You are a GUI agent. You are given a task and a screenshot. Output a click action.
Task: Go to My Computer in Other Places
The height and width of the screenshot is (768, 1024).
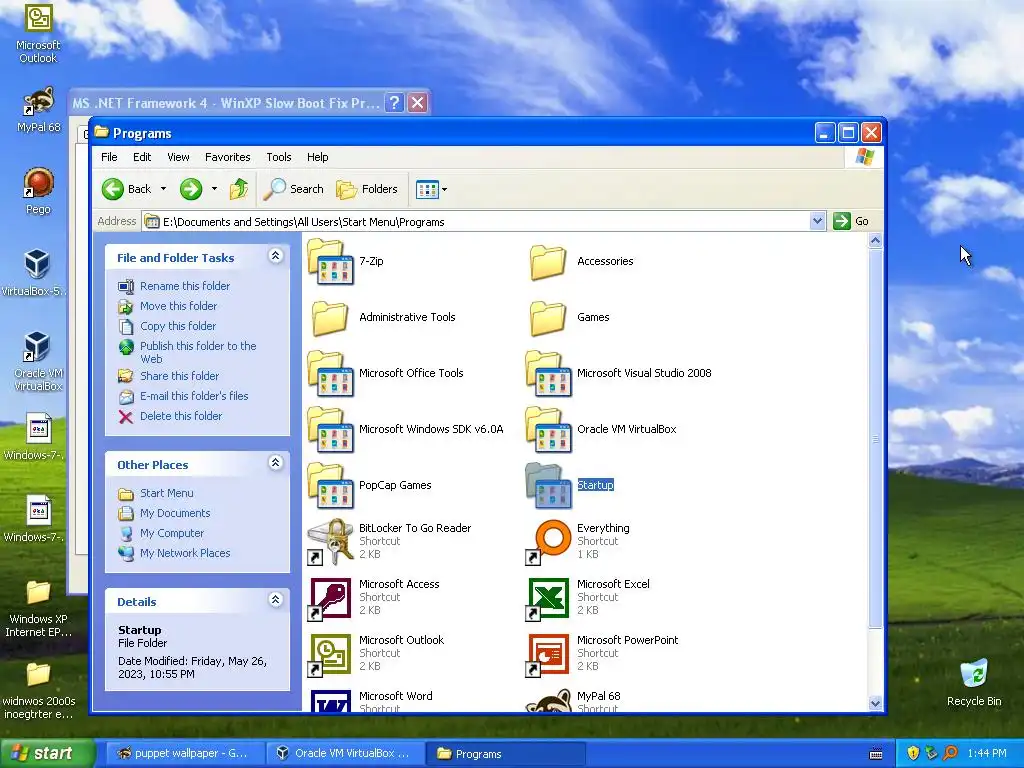172,534
